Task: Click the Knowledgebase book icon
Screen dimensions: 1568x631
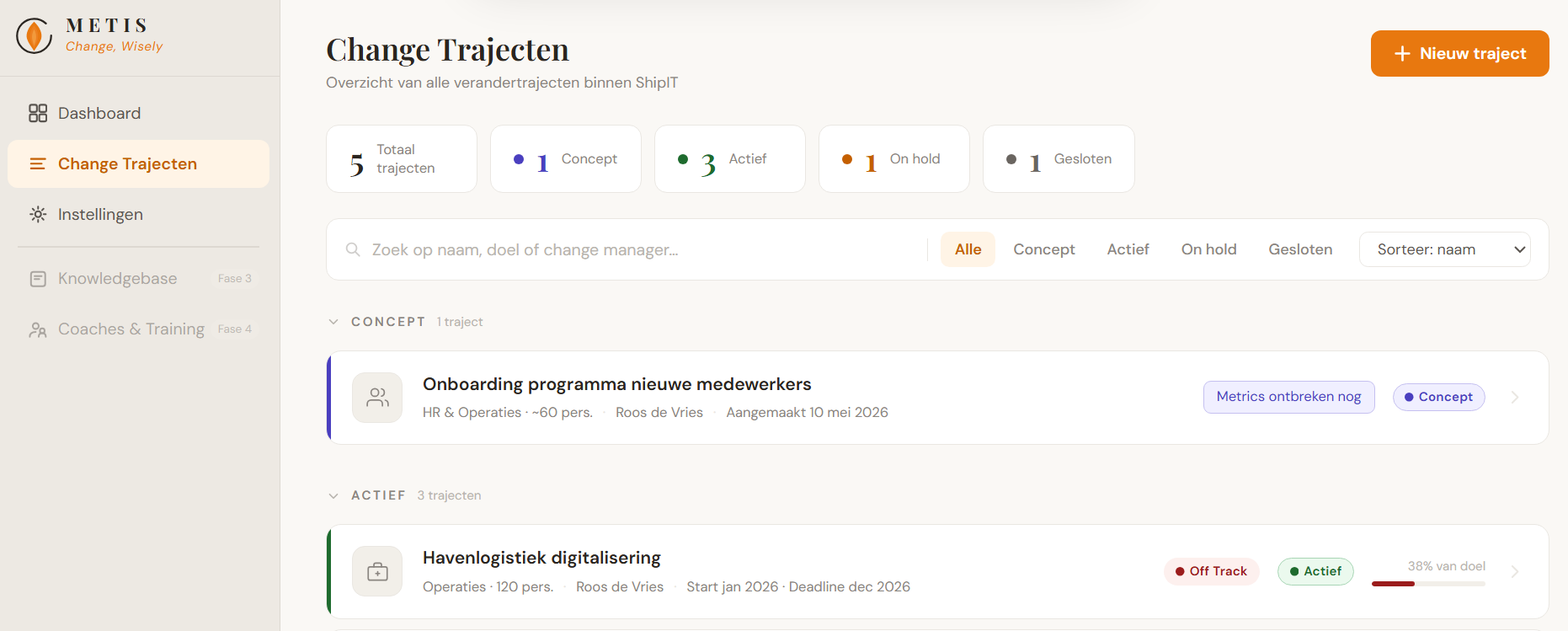Action: [38, 278]
